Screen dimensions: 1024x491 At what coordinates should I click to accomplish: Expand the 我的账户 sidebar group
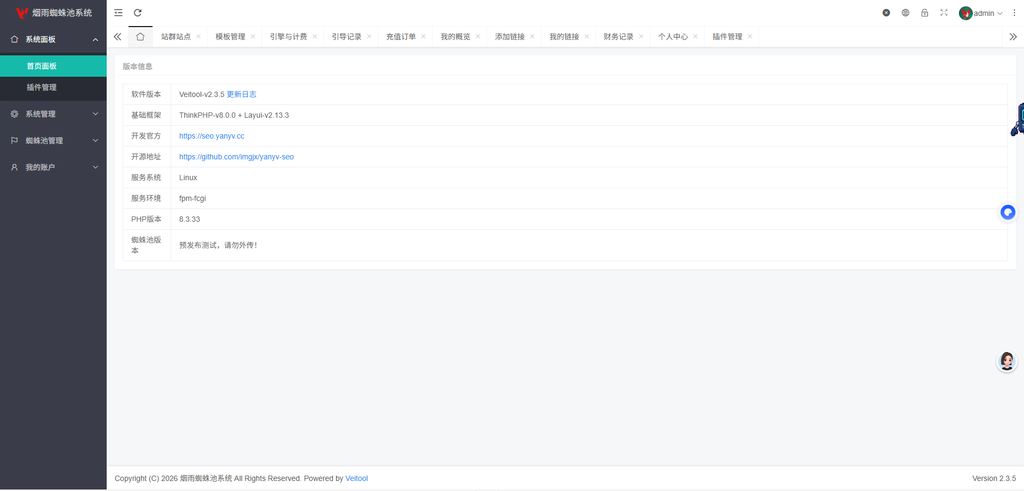(53, 167)
